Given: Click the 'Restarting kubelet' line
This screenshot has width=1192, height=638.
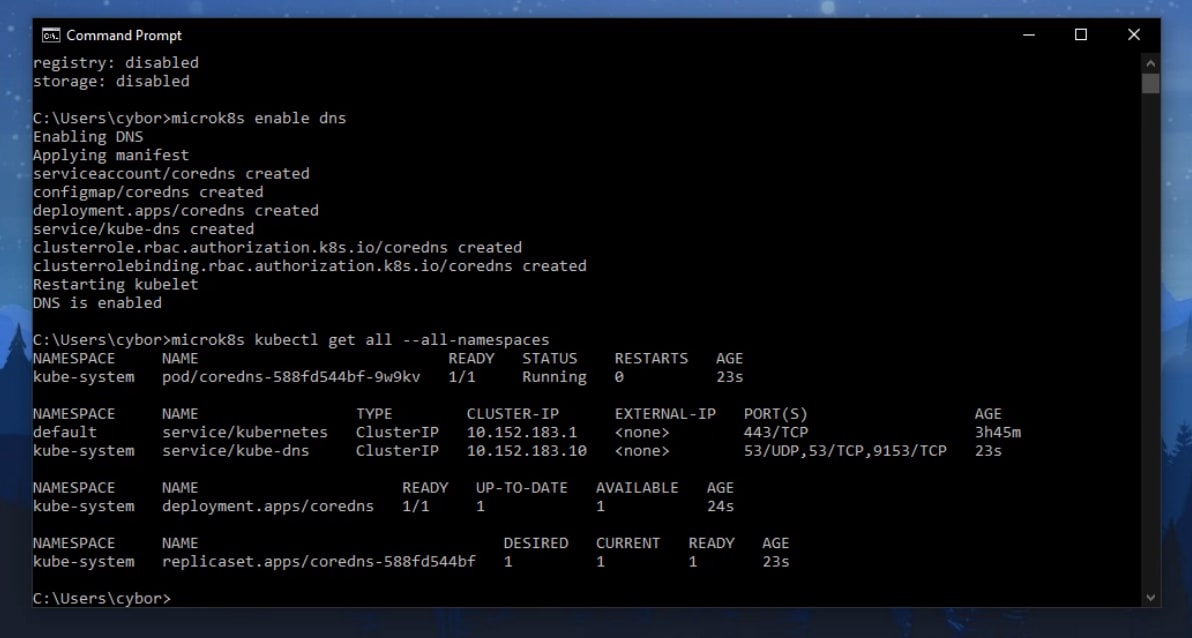Looking at the screenshot, I should [116, 284].
